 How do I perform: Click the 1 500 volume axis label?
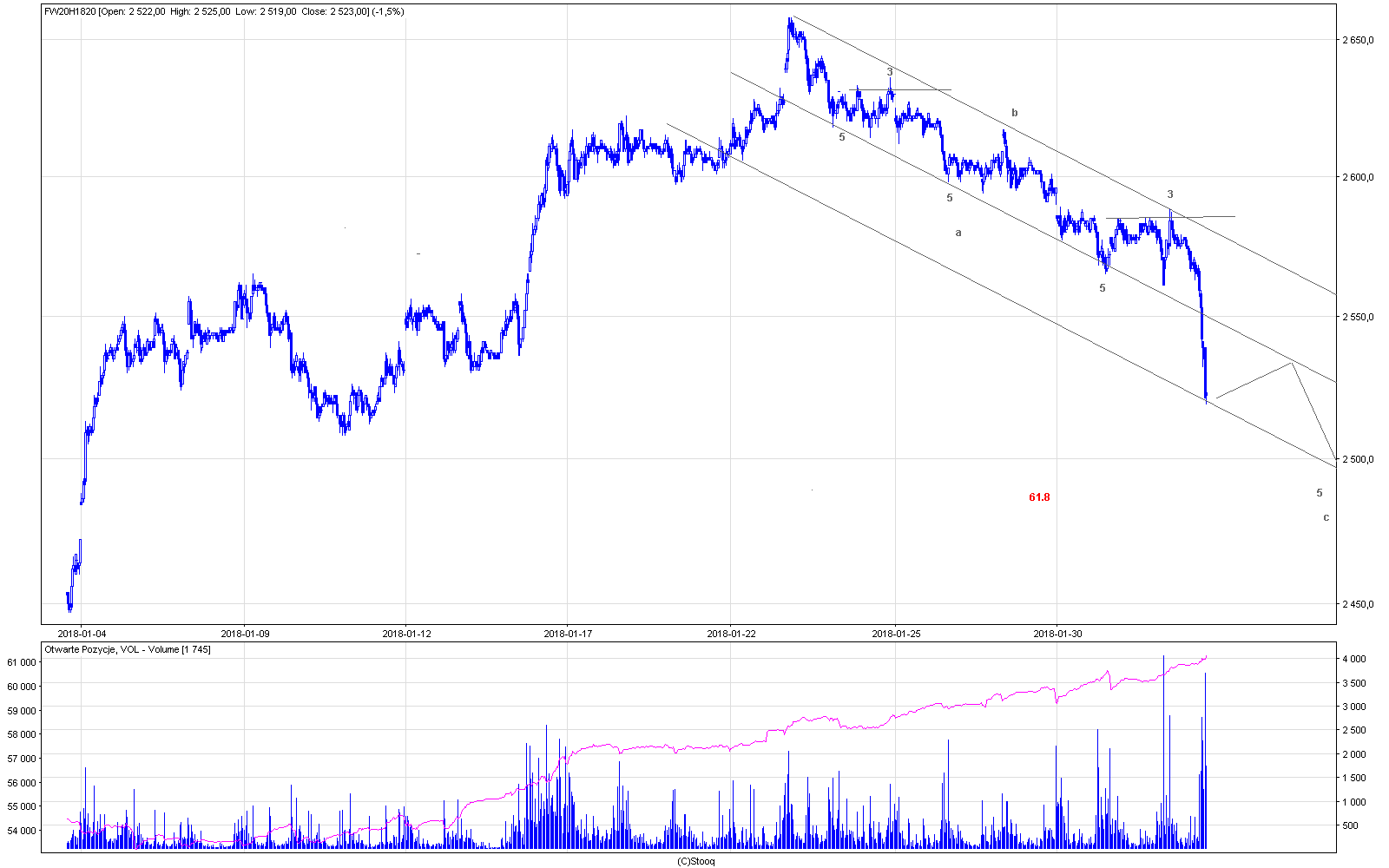(x=1355, y=779)
